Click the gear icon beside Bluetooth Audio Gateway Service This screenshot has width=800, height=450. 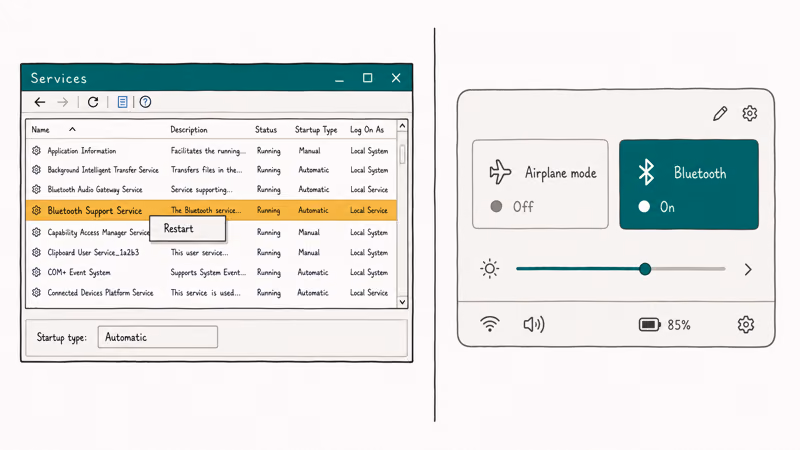pos(36,189)
